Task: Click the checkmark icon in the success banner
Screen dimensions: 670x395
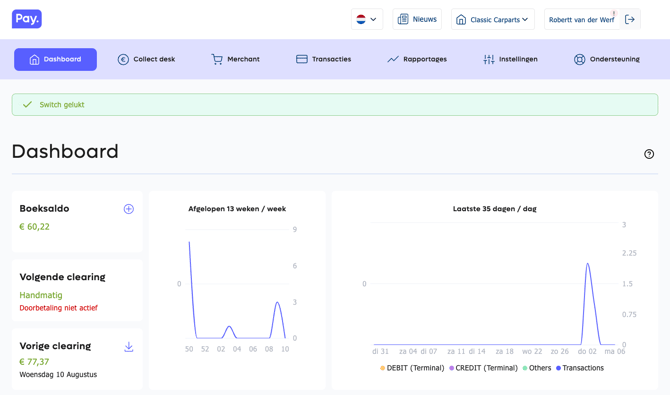Action: pos(27,105)
